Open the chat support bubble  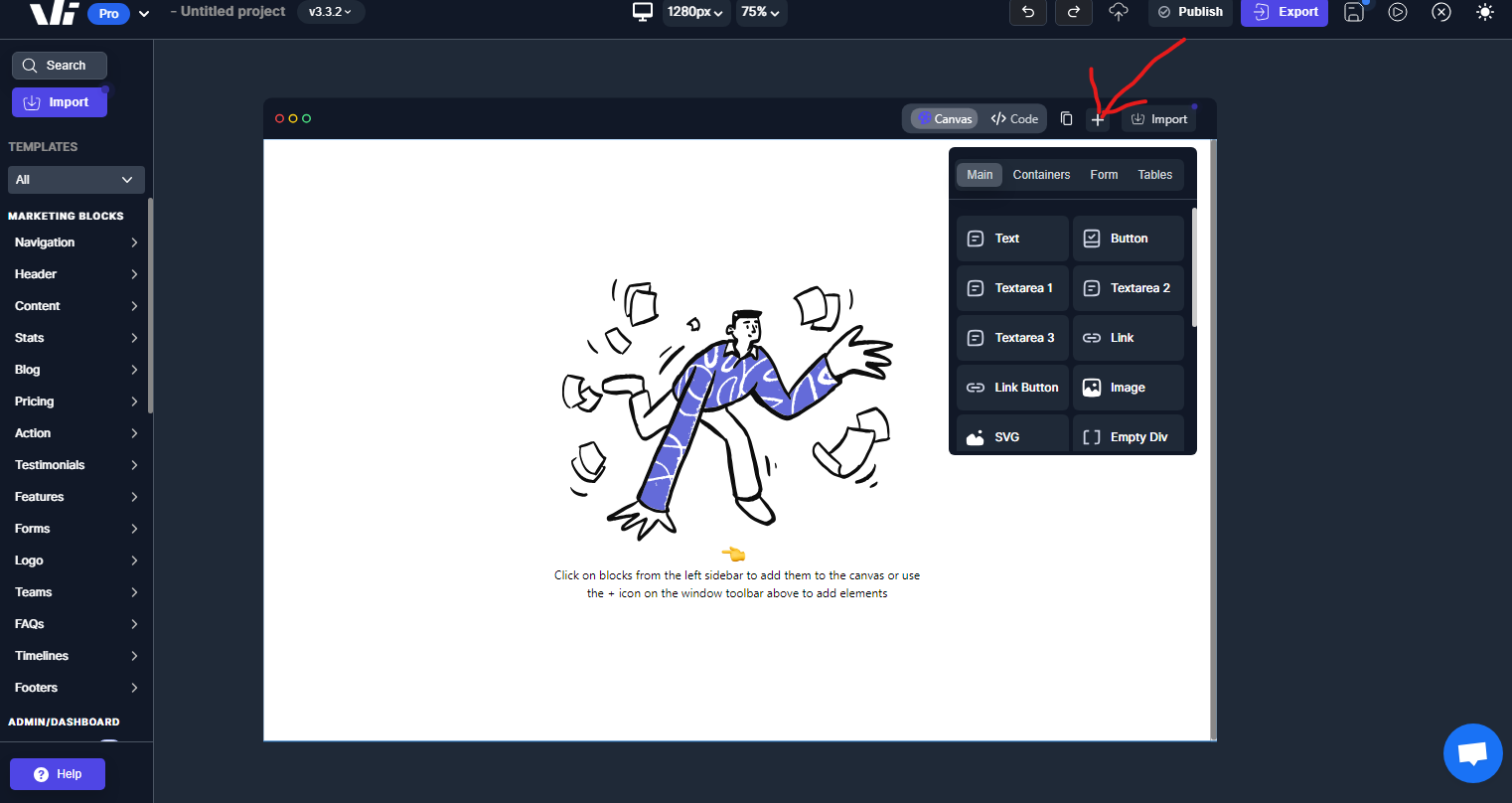[x=1472, y=753]
